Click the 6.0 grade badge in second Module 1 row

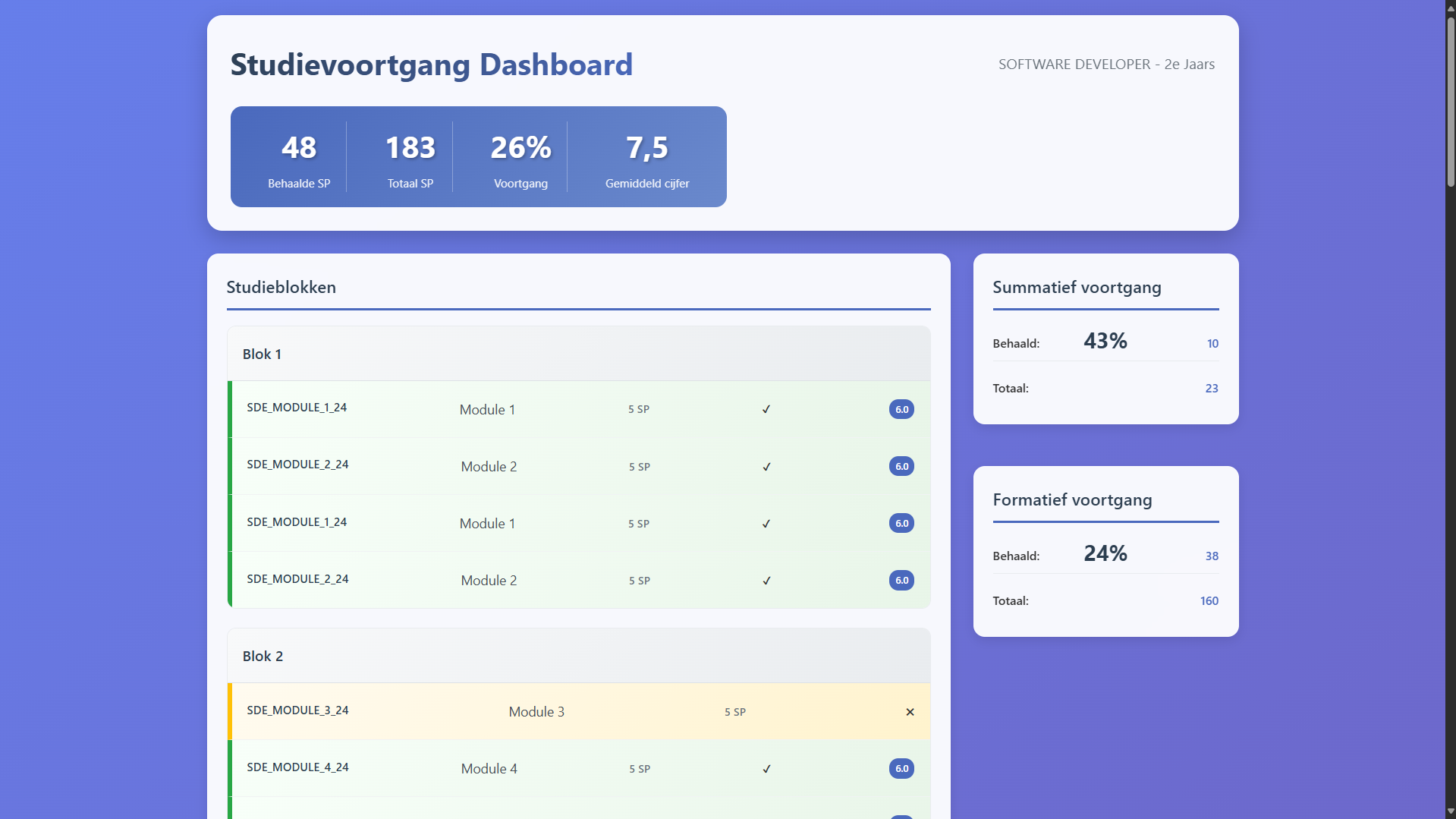[x=901, y=523]
